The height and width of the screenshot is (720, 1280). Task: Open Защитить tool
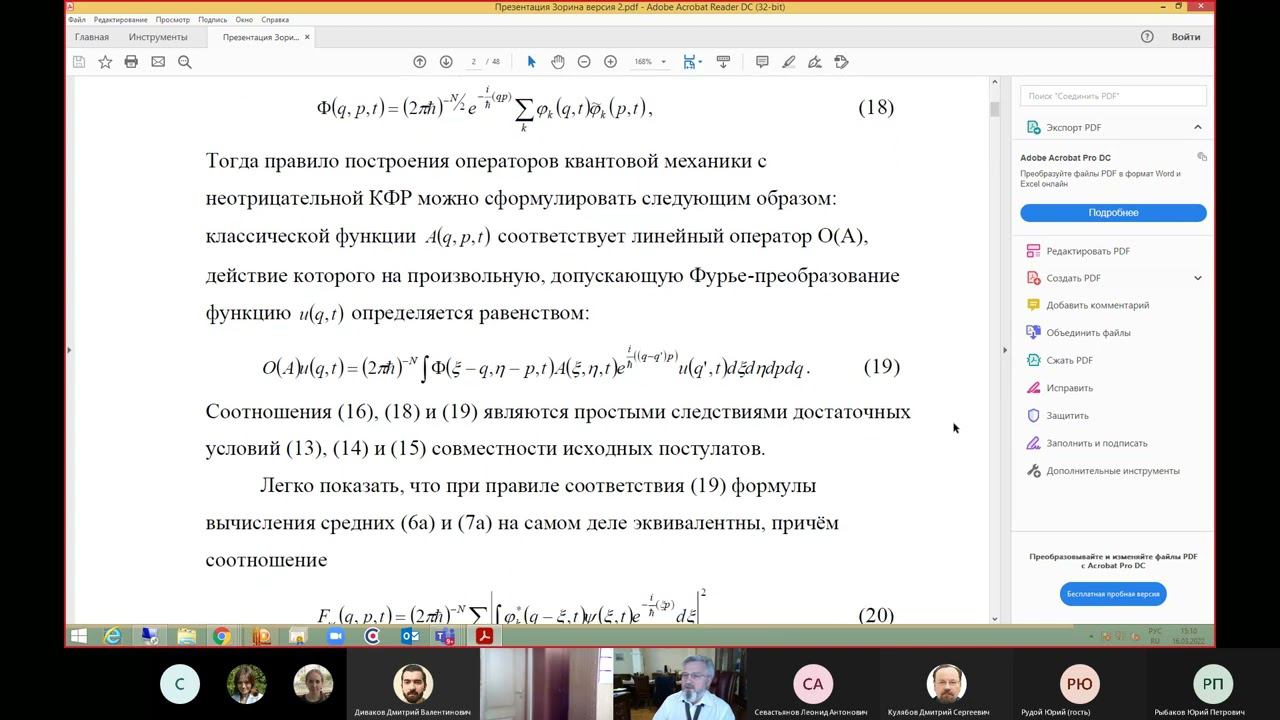(x=1067, y=415)
